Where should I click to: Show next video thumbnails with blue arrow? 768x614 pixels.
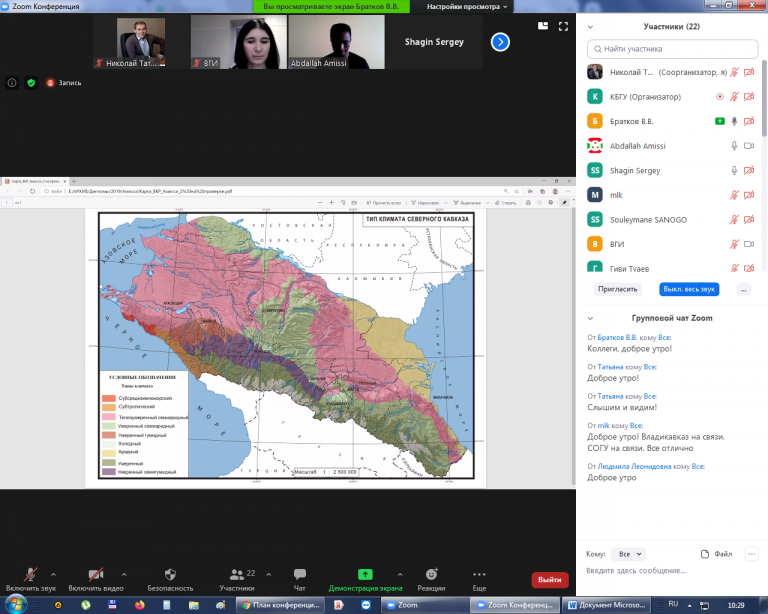(500, 42)
